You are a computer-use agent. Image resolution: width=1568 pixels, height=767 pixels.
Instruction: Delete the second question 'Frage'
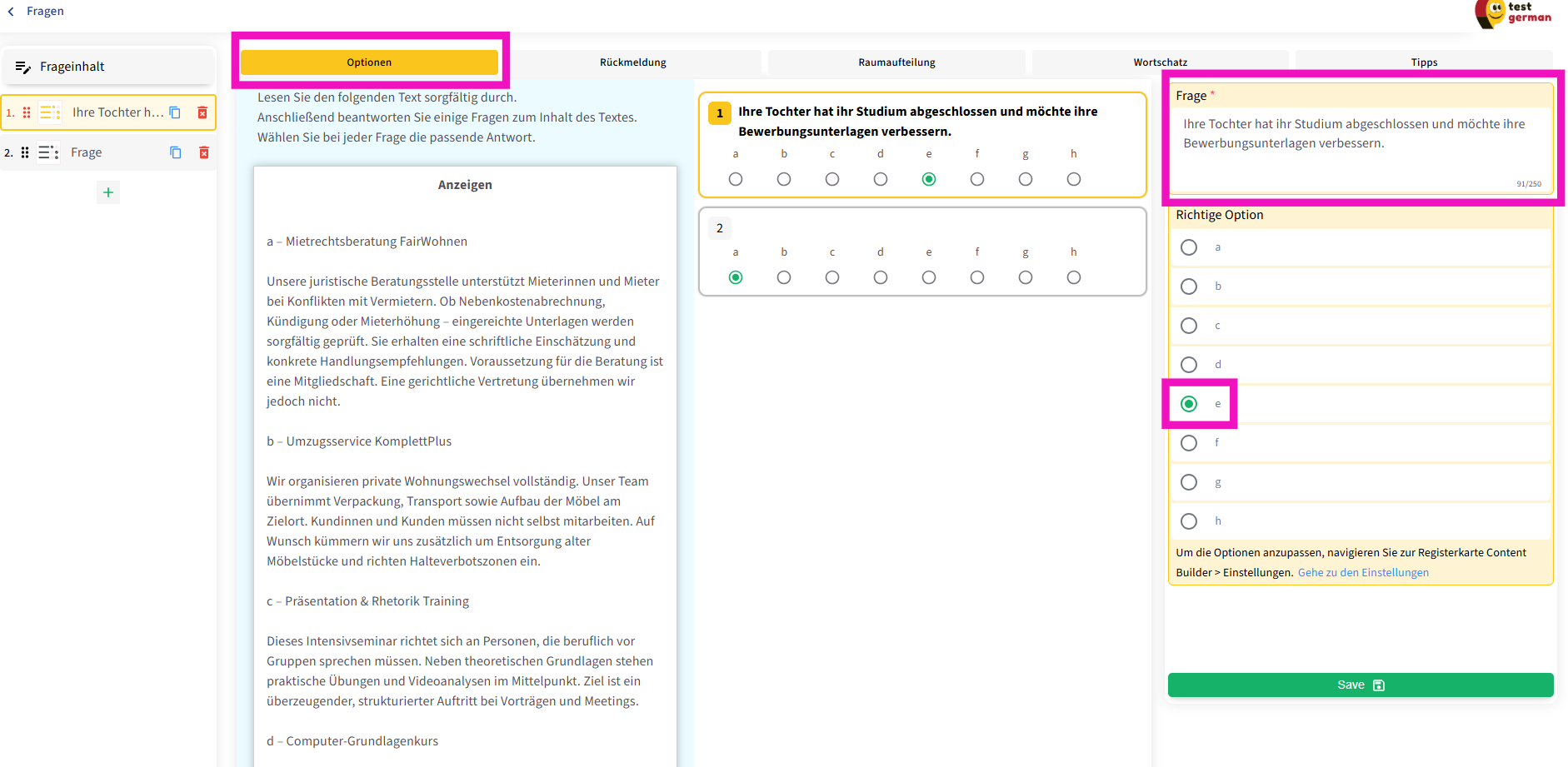(x=204, y=152)
